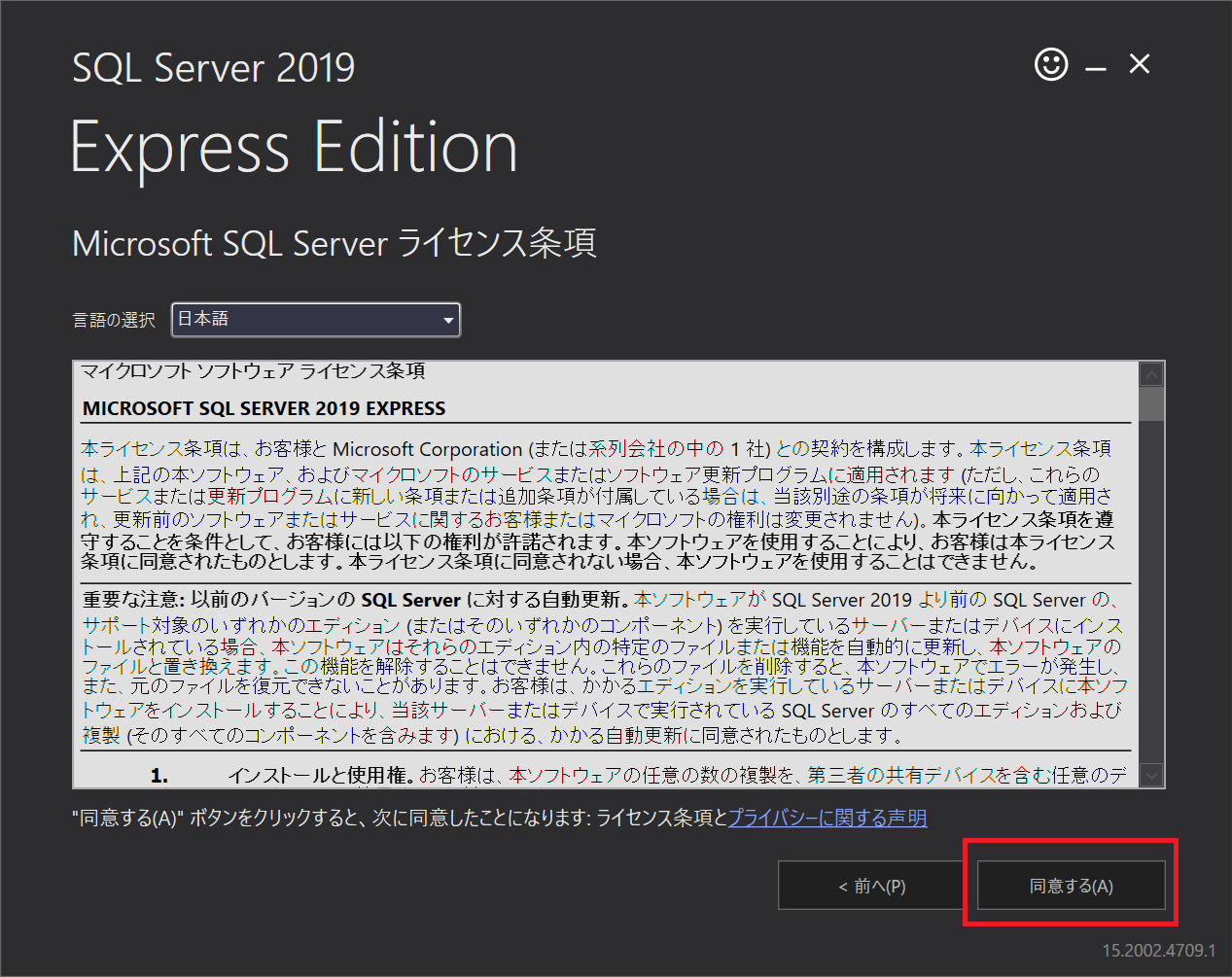Click the MICROSOFT SQL SERVER 2019 EXPRESS heading
The image size is (1232, 977).
pos(264,408)
